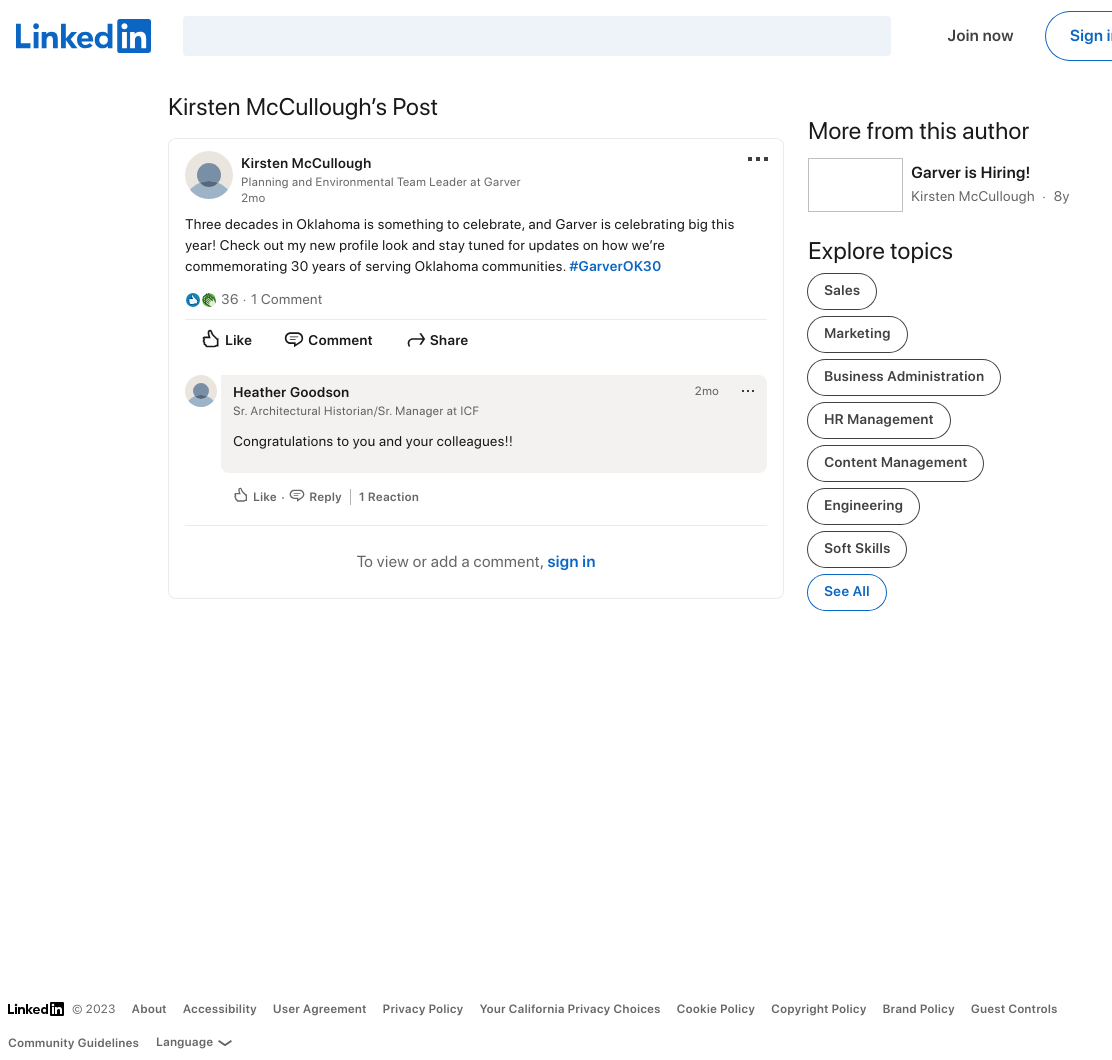Click the LinkedIn logo in header
Viewport: 1112px width, 1060px height.
coord(83,36)
